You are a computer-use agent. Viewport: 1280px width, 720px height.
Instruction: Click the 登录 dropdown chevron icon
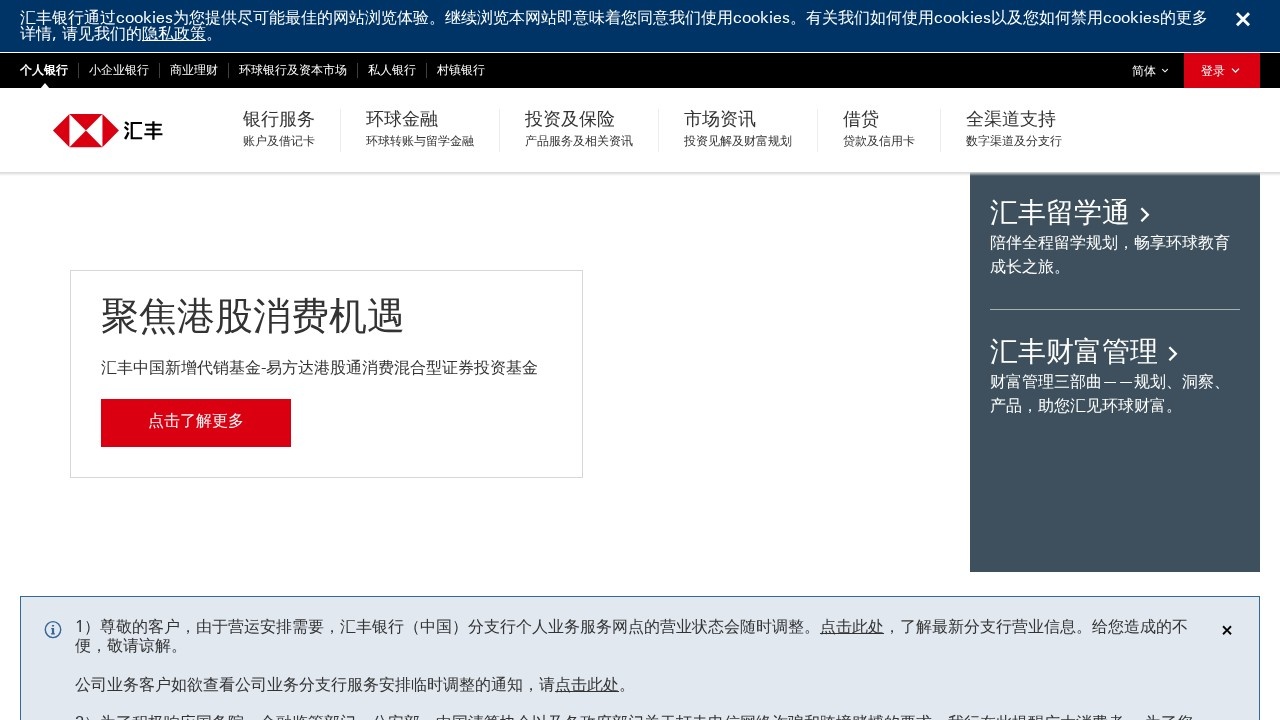(x=1237, y=70)
